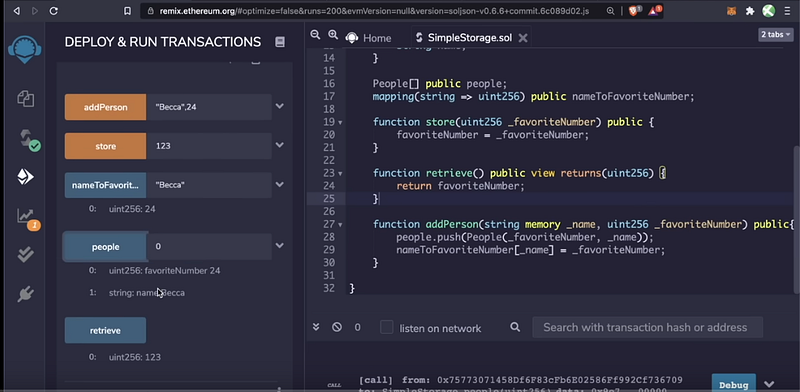Click the DEPLOY & RUN TRANSACTIONS title
This screenshot has height=392, width=800.
163,42
